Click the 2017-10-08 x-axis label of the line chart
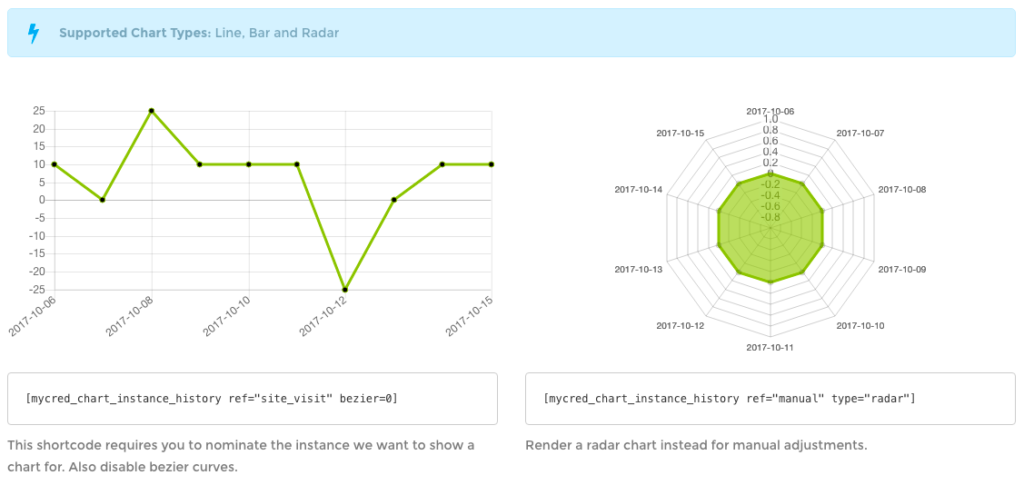The height and width of the screenshot is (485, 1024). coord(130,316)
